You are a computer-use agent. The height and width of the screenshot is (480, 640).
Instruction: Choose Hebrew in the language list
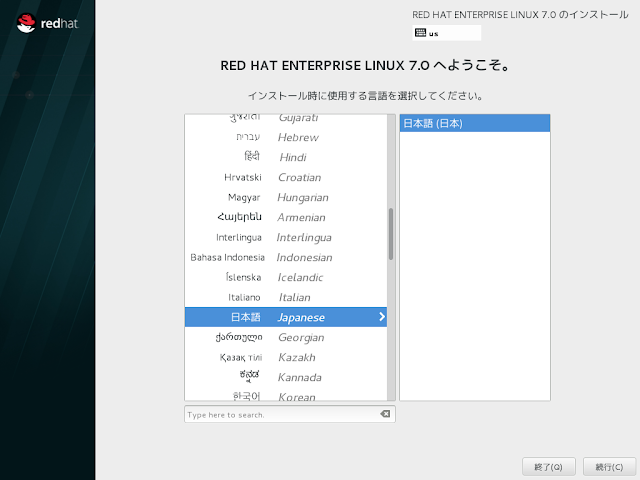tap(286, 137)
